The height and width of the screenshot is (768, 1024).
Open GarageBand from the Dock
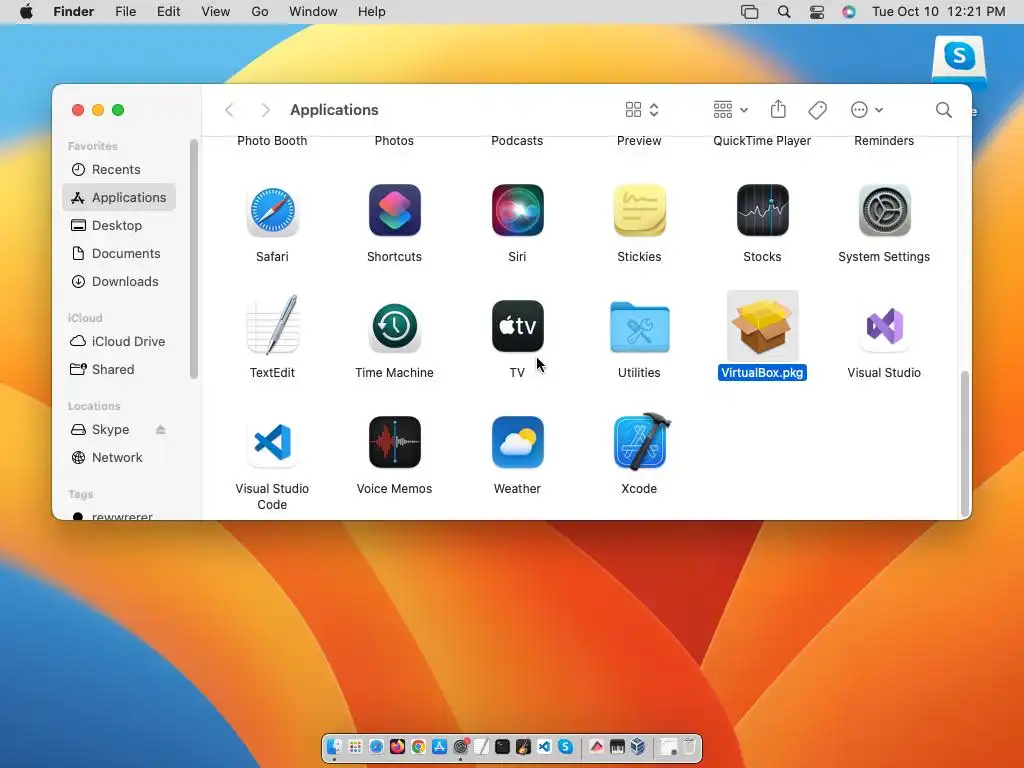coord(523,747)
